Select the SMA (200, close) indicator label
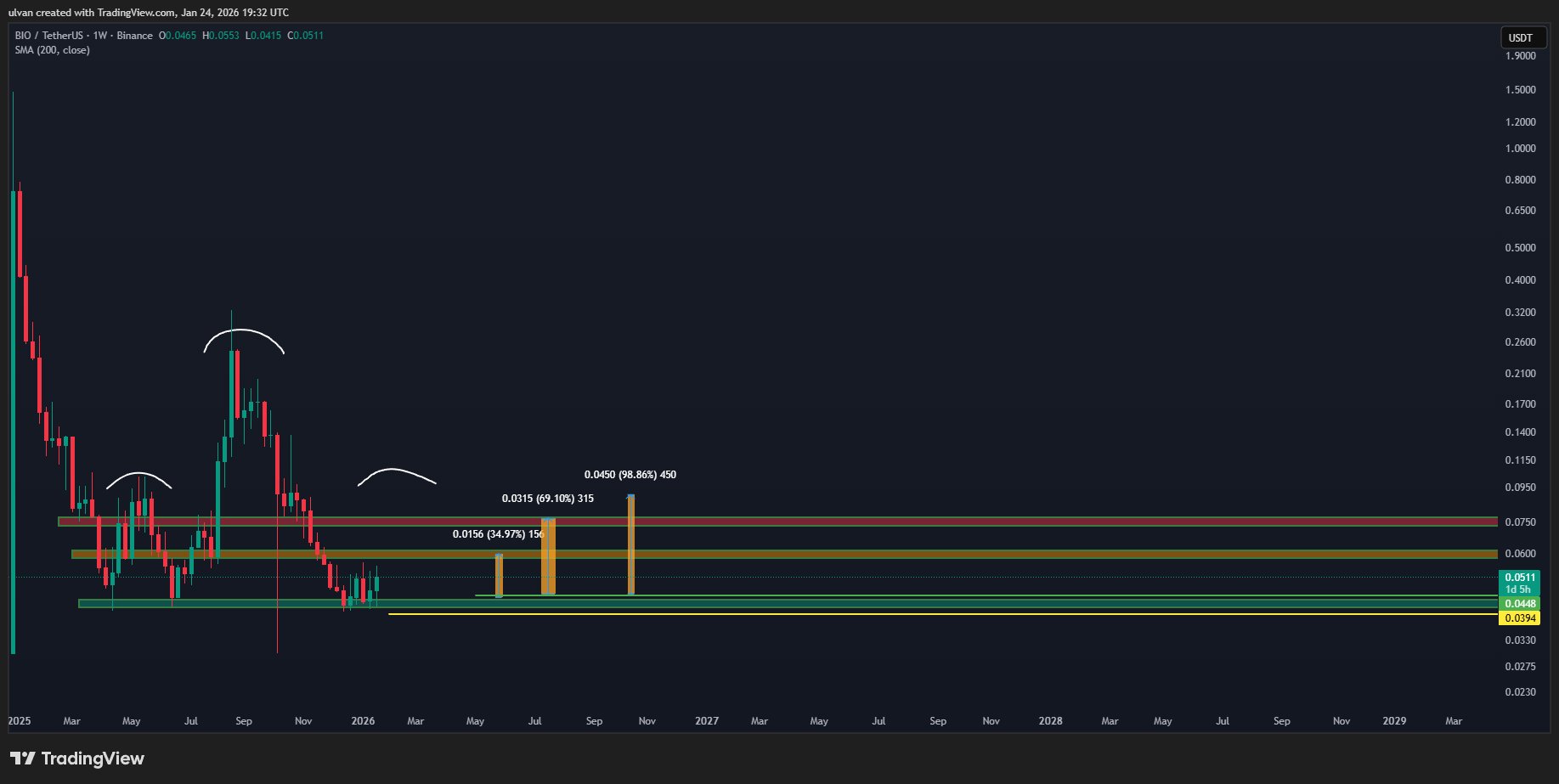The image size is (1559, 784). 52,50
